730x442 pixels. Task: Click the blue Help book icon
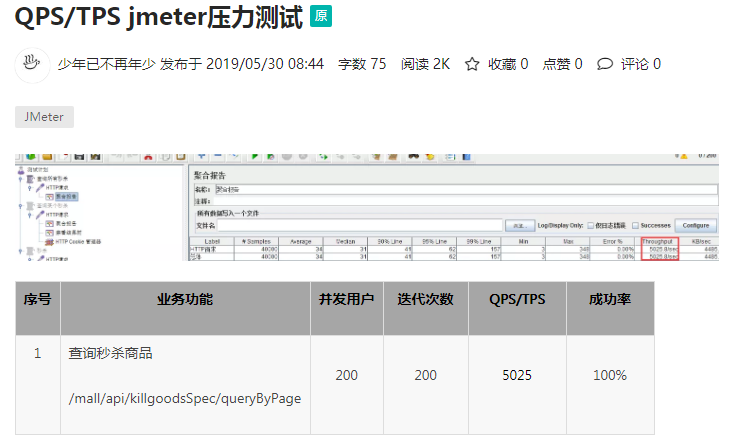click(x=466, y=156)
